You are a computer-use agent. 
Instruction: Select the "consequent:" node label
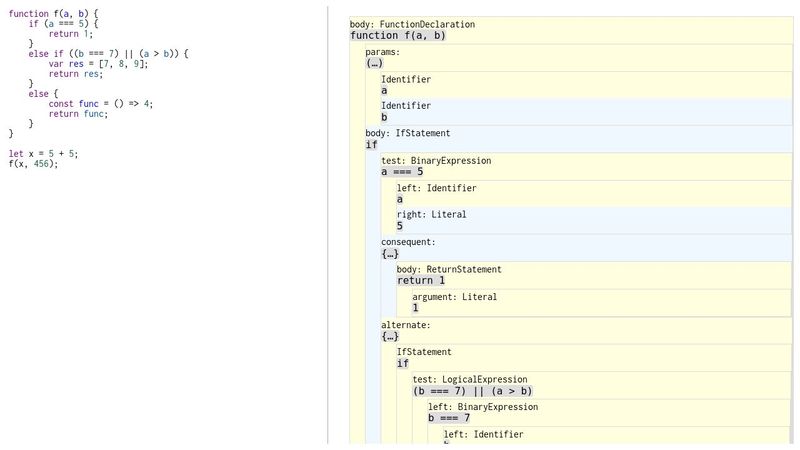(408, 242)
